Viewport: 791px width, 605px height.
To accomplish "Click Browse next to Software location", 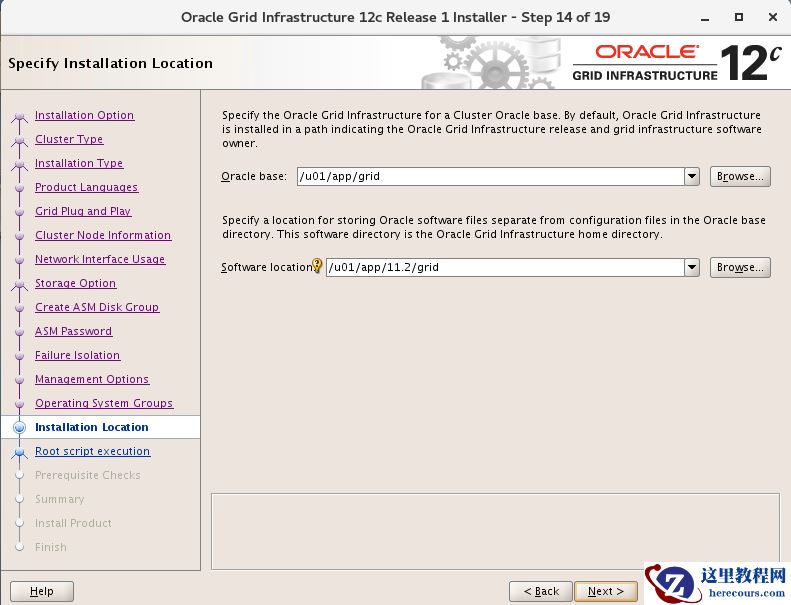I will tap(740, 267).
